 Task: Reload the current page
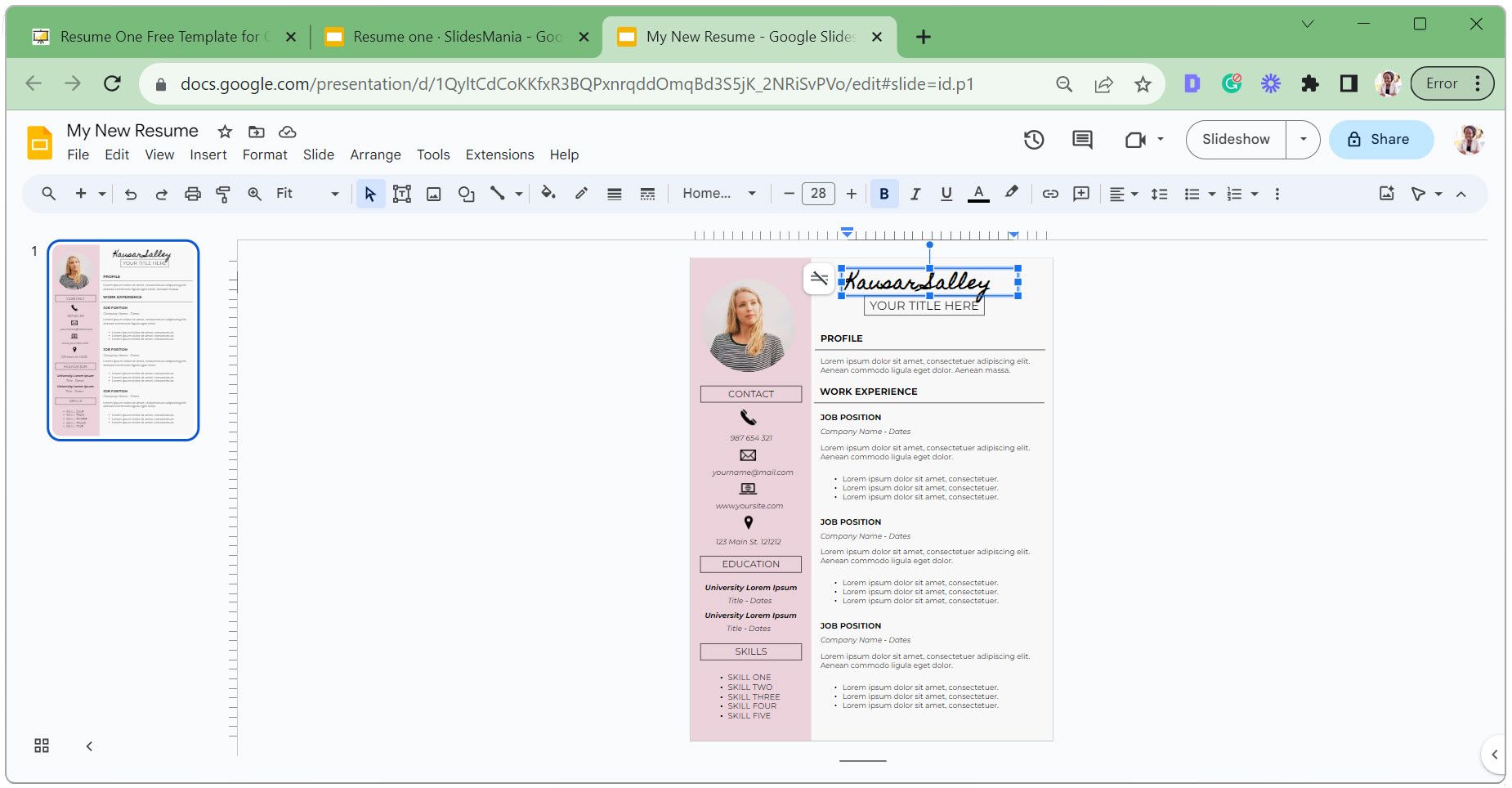tap(113, 83)
